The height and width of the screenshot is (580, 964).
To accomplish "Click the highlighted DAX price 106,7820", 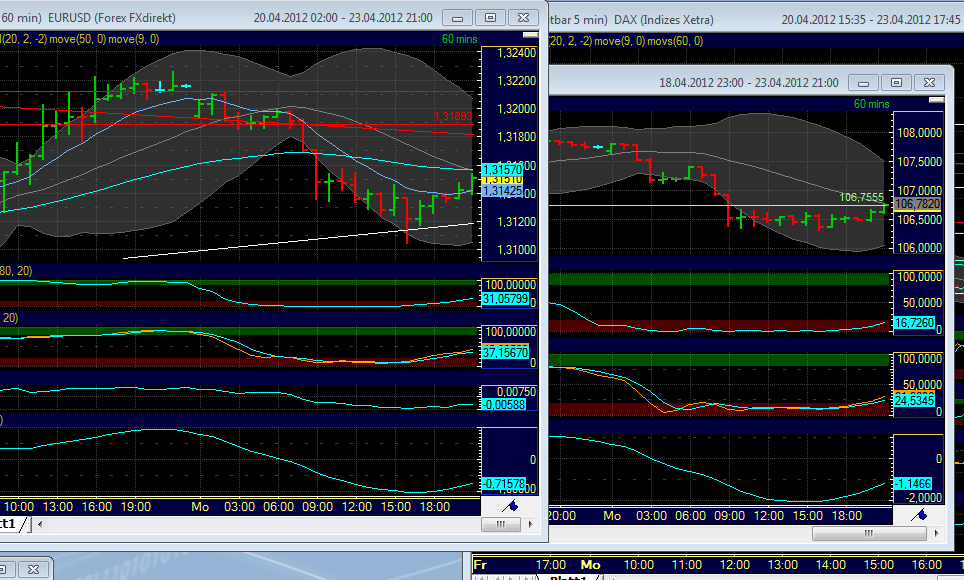I will pyautogui.click(x=920, y=203).
